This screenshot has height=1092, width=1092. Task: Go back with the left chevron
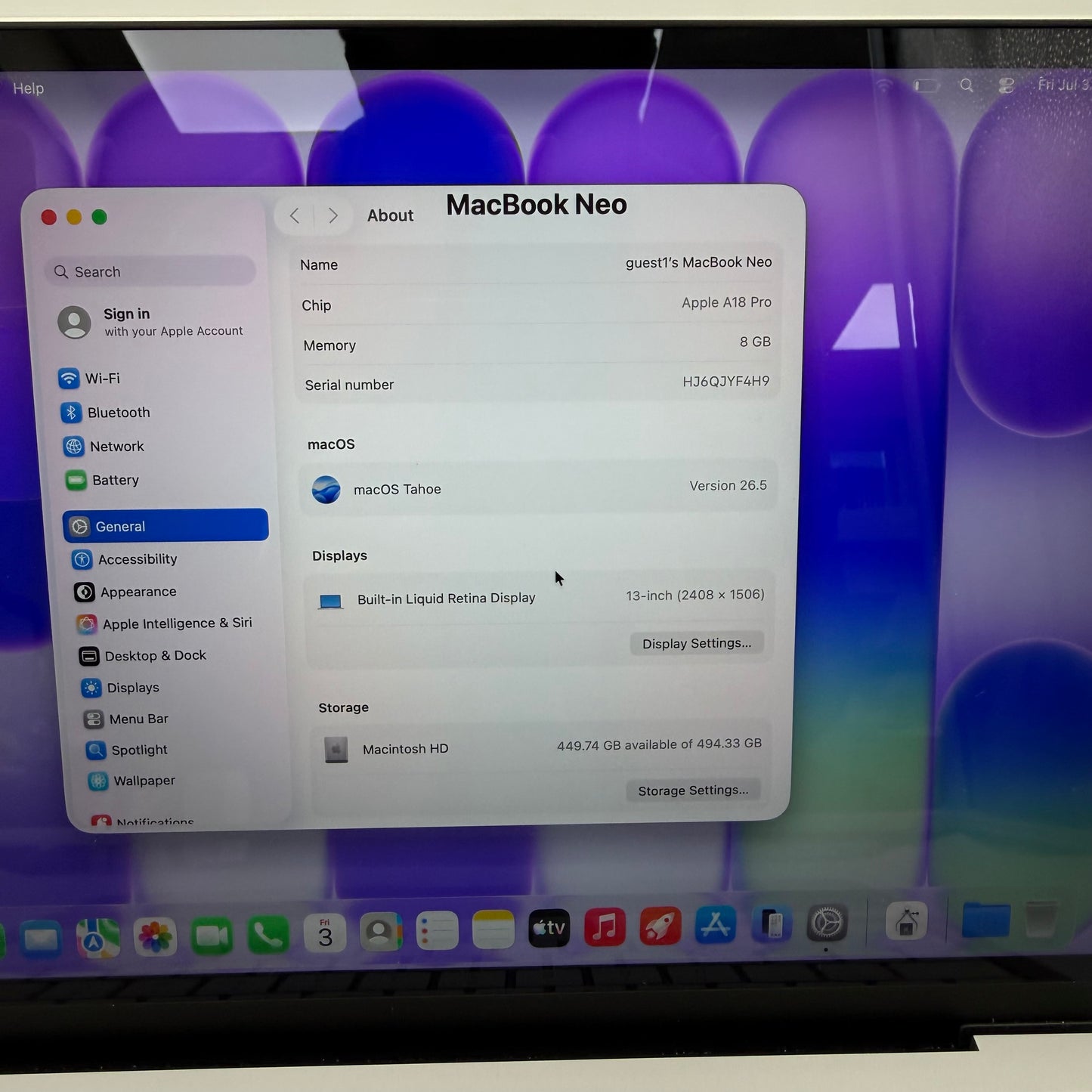[295, 216]
